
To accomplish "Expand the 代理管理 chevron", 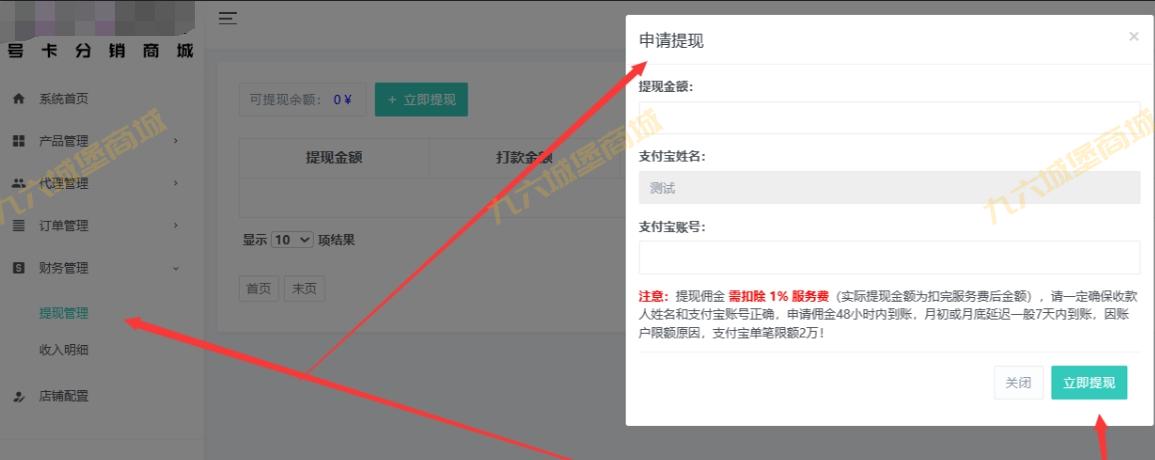I will pos(175,183).
